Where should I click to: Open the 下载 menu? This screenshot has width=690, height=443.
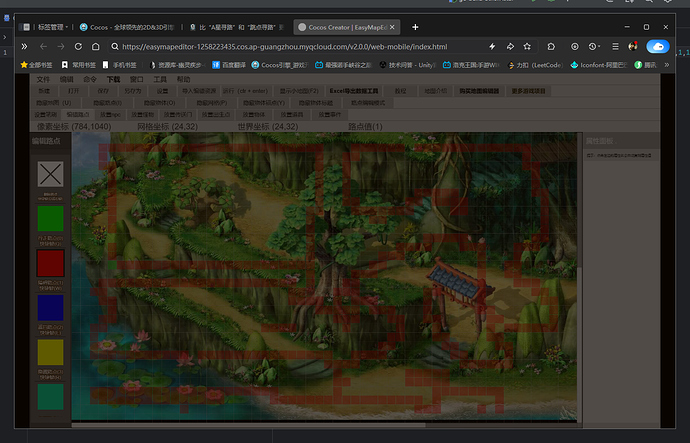click(x=113, y=79)
